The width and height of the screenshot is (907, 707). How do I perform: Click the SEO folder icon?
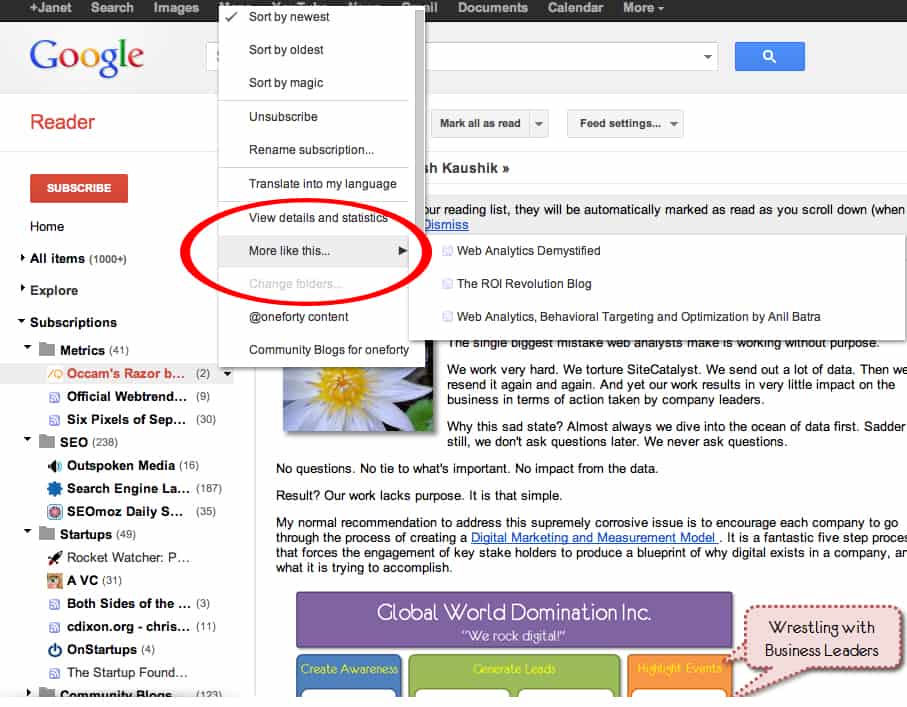(x=46, y=441)
